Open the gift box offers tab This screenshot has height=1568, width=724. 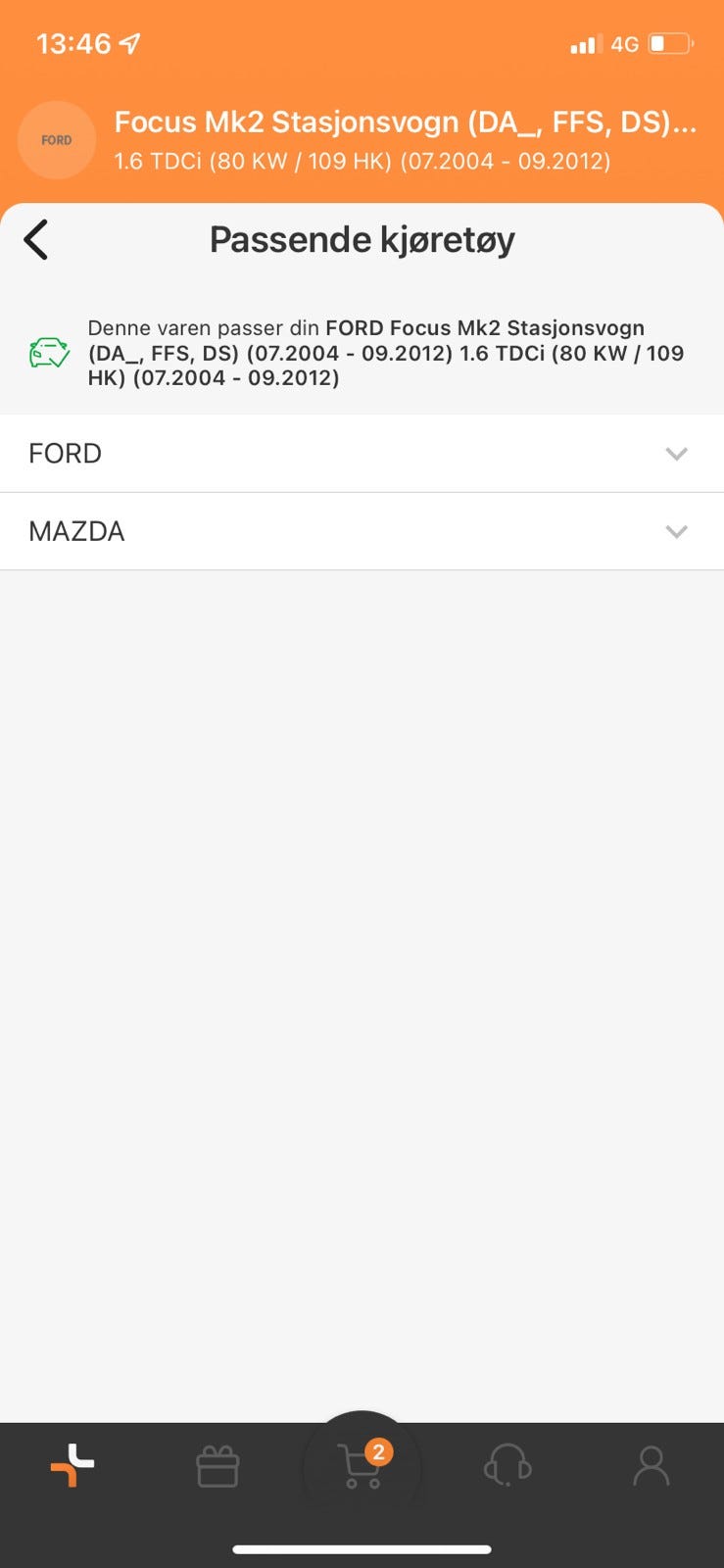[x=217, y=1467]
